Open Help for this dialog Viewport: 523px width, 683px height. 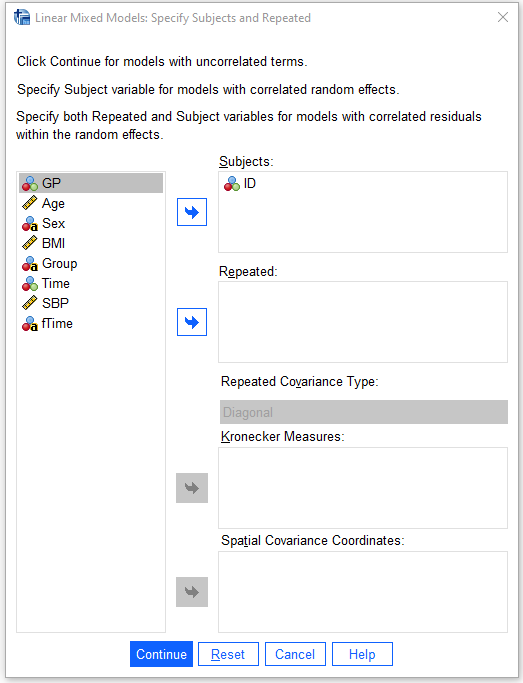[362, 654]
